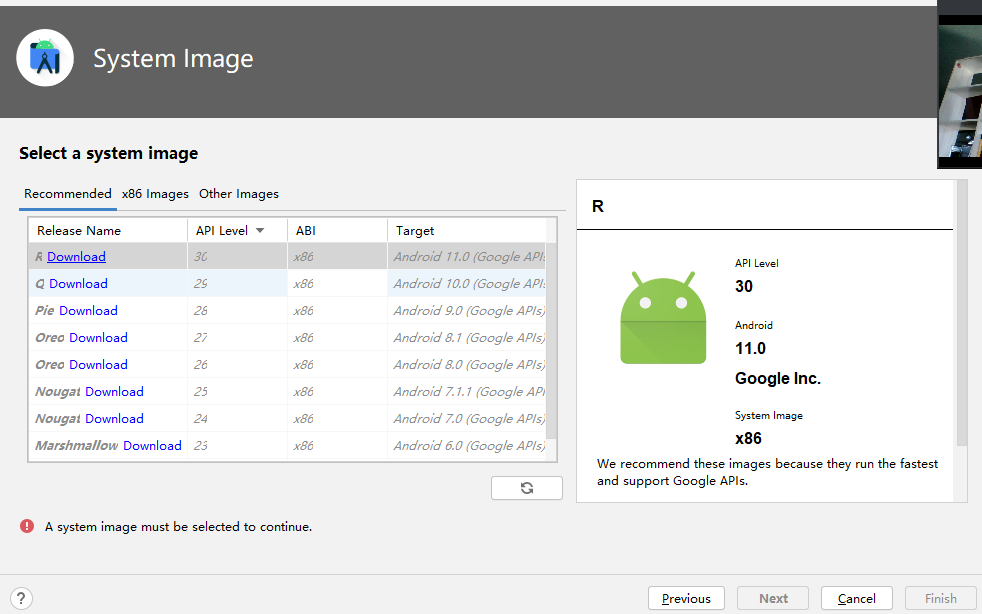Select the Recommended tab
The height and width of the screenshot is (614, 982).
(x=68, y=194)
